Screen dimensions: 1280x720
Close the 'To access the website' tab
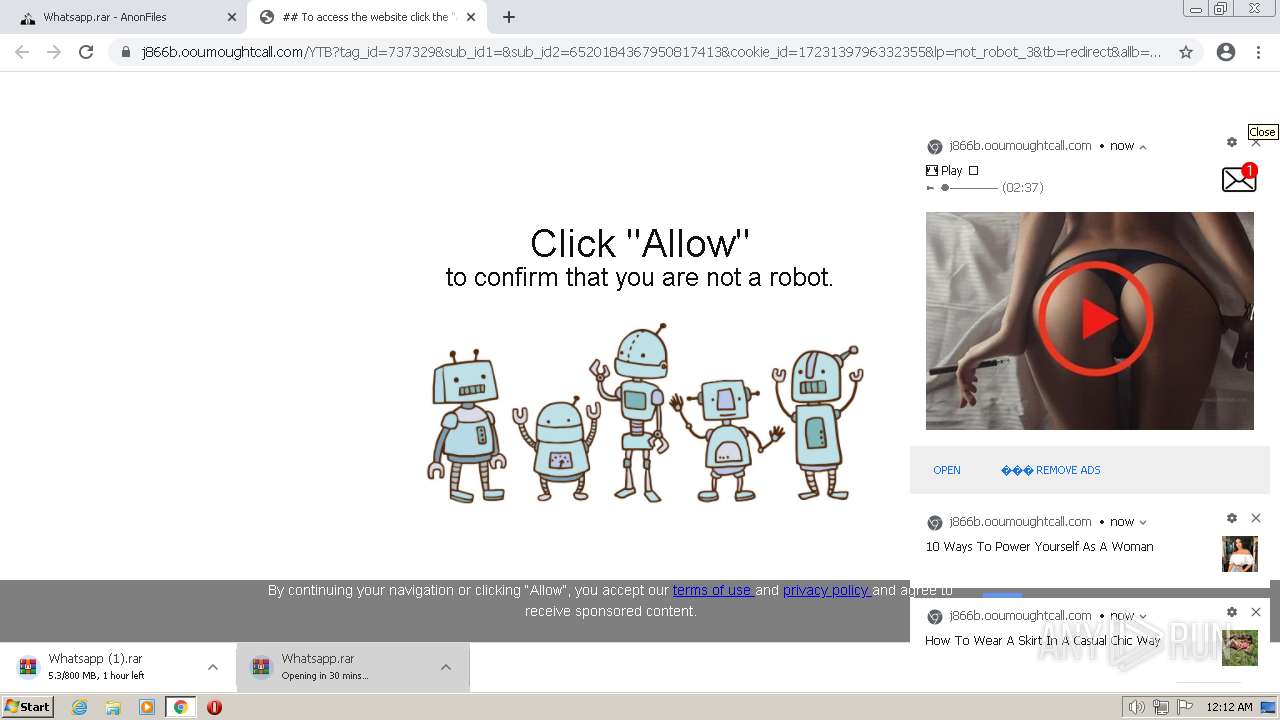[471, 17]
